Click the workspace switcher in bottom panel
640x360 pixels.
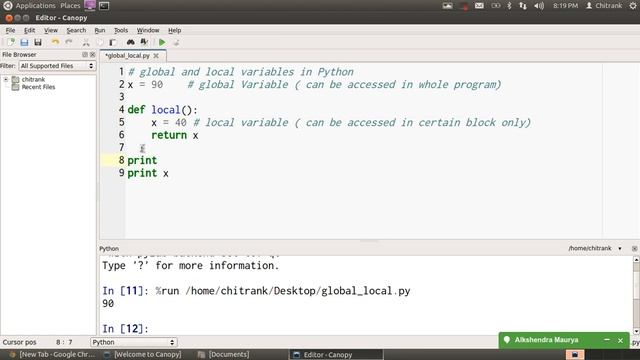tap(575, 354)
